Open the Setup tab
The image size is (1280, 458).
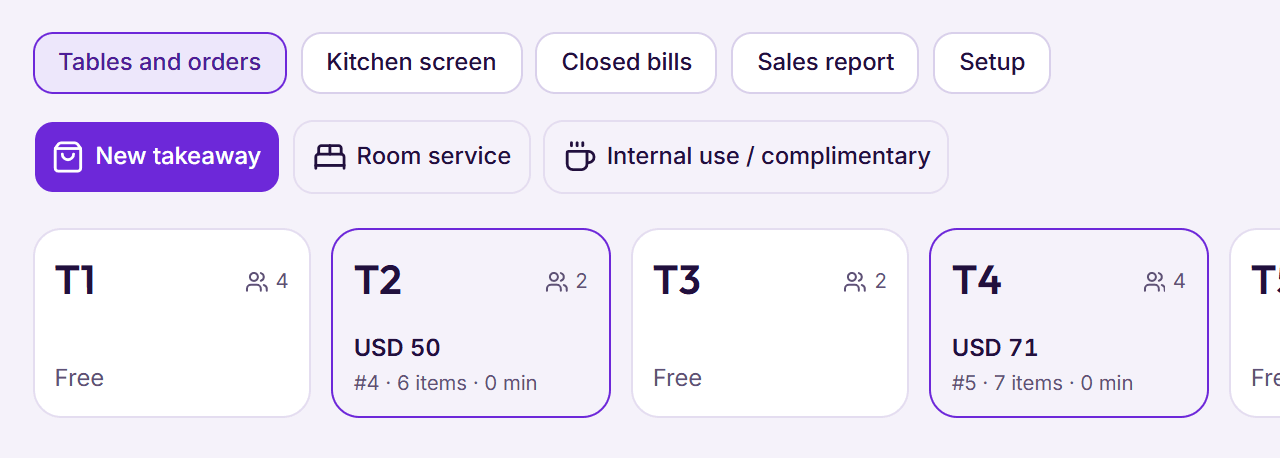(x=992, y=63)
